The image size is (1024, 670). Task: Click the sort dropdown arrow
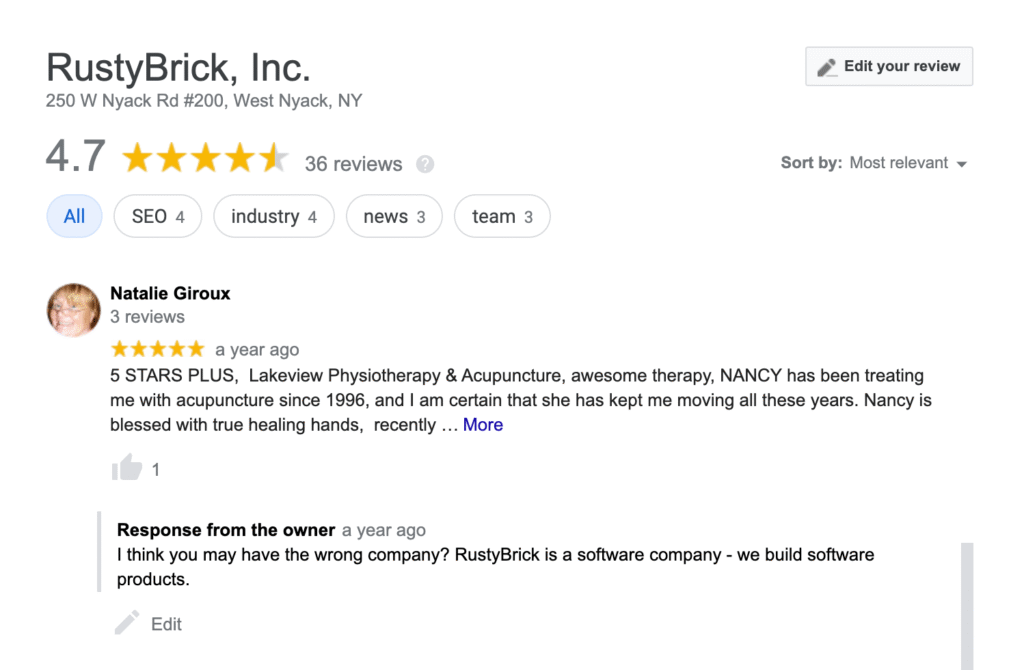point(962,164)
